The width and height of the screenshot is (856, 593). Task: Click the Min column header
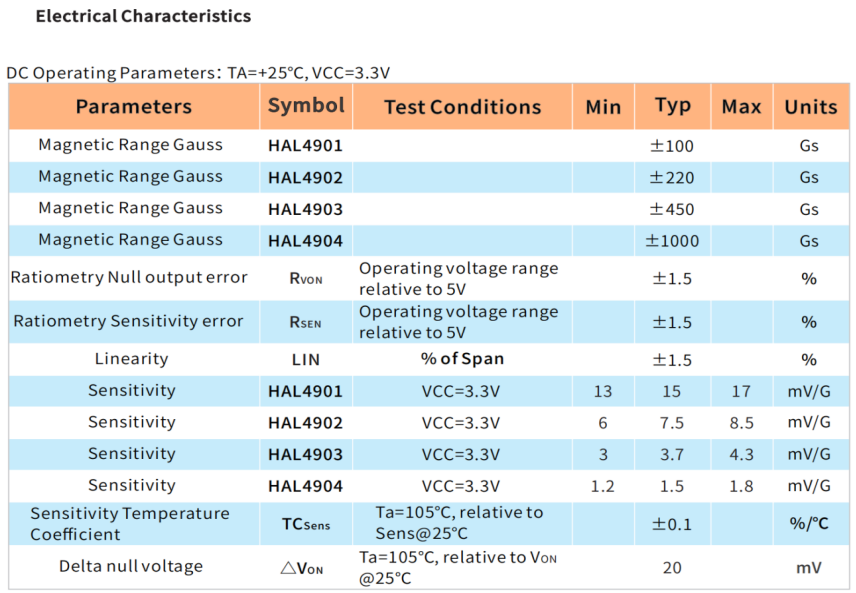603,108
